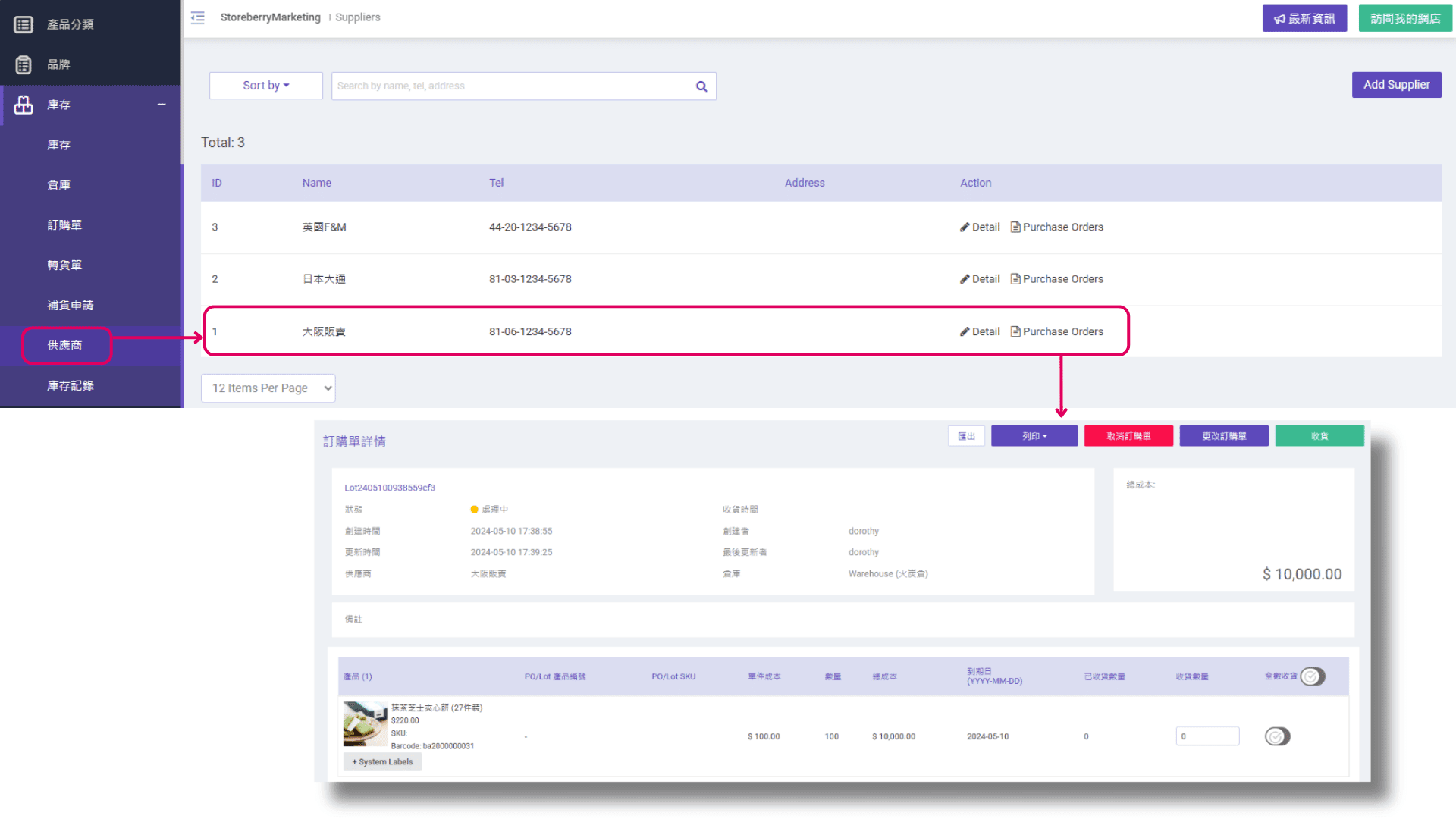Viewport: 1456px width, 819px height.
Task: Click the search magnifier icon
Action: [x=701, y=86]
